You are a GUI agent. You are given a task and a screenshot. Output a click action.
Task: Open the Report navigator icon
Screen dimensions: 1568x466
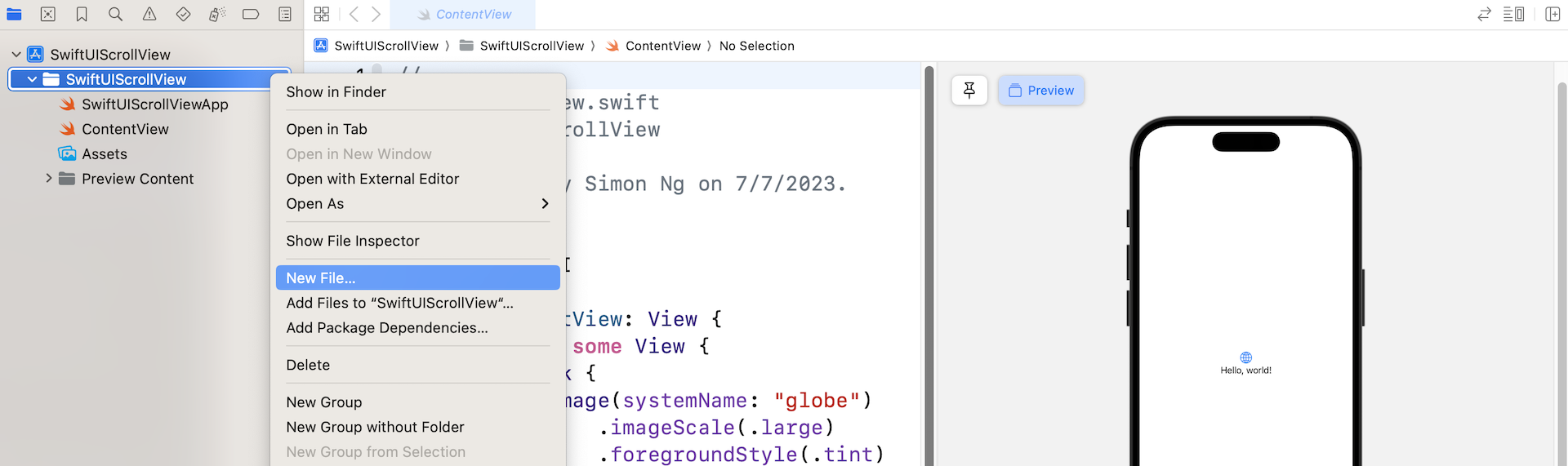pos(285,14)
